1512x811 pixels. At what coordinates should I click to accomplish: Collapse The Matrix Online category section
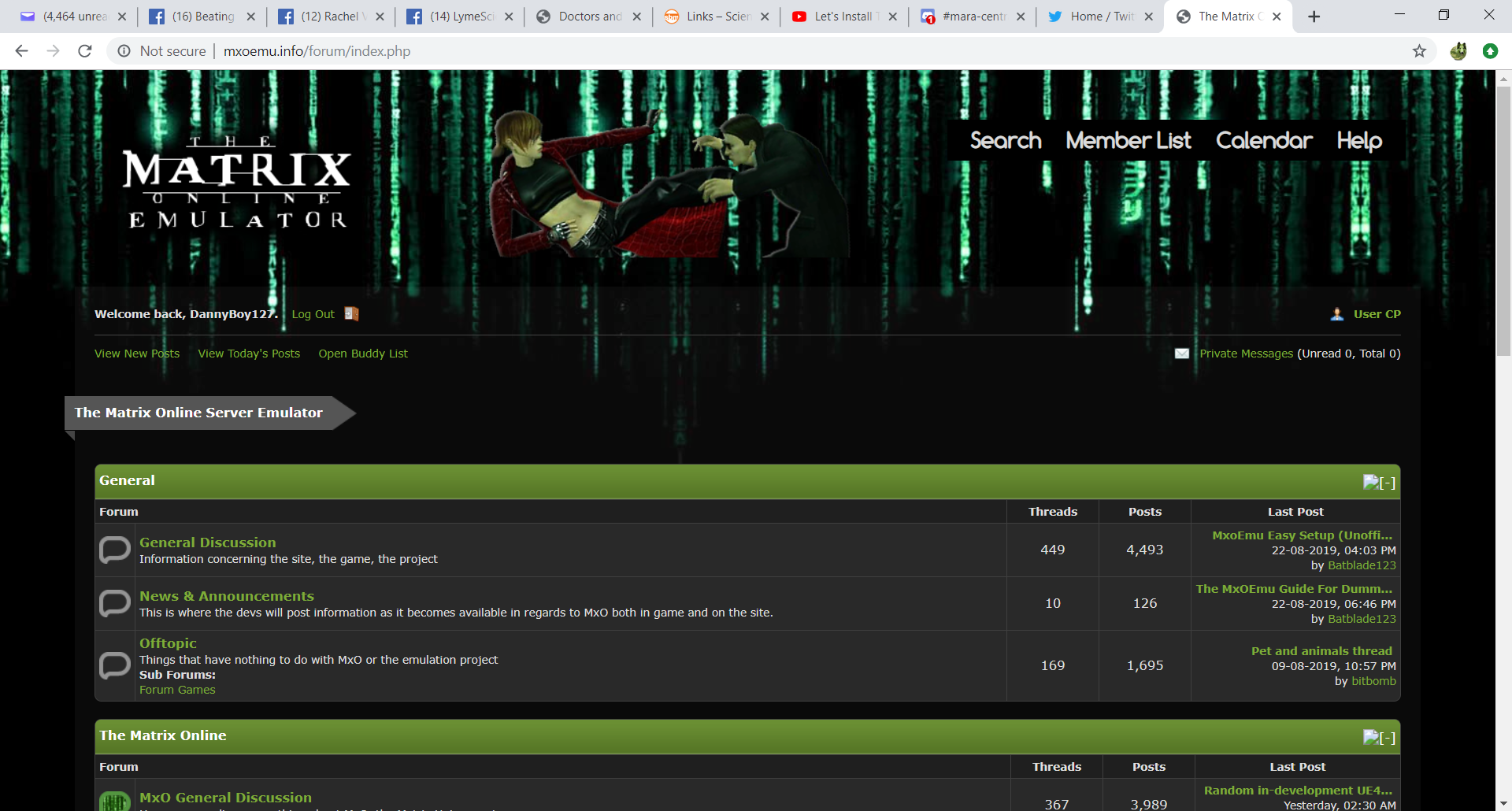pos(1379,737)
